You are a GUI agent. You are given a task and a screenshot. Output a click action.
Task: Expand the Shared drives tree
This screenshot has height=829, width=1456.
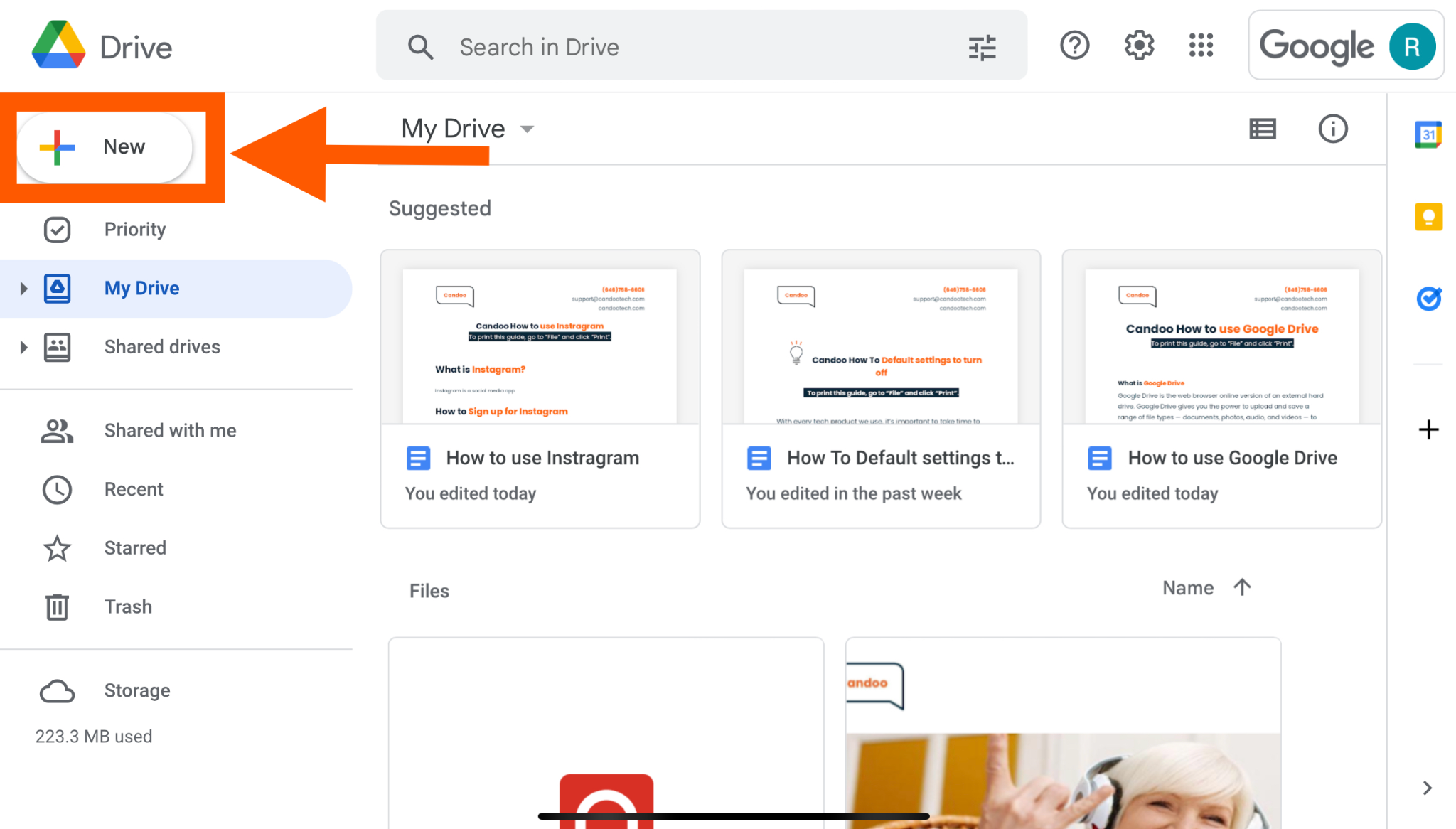point(23,347)
